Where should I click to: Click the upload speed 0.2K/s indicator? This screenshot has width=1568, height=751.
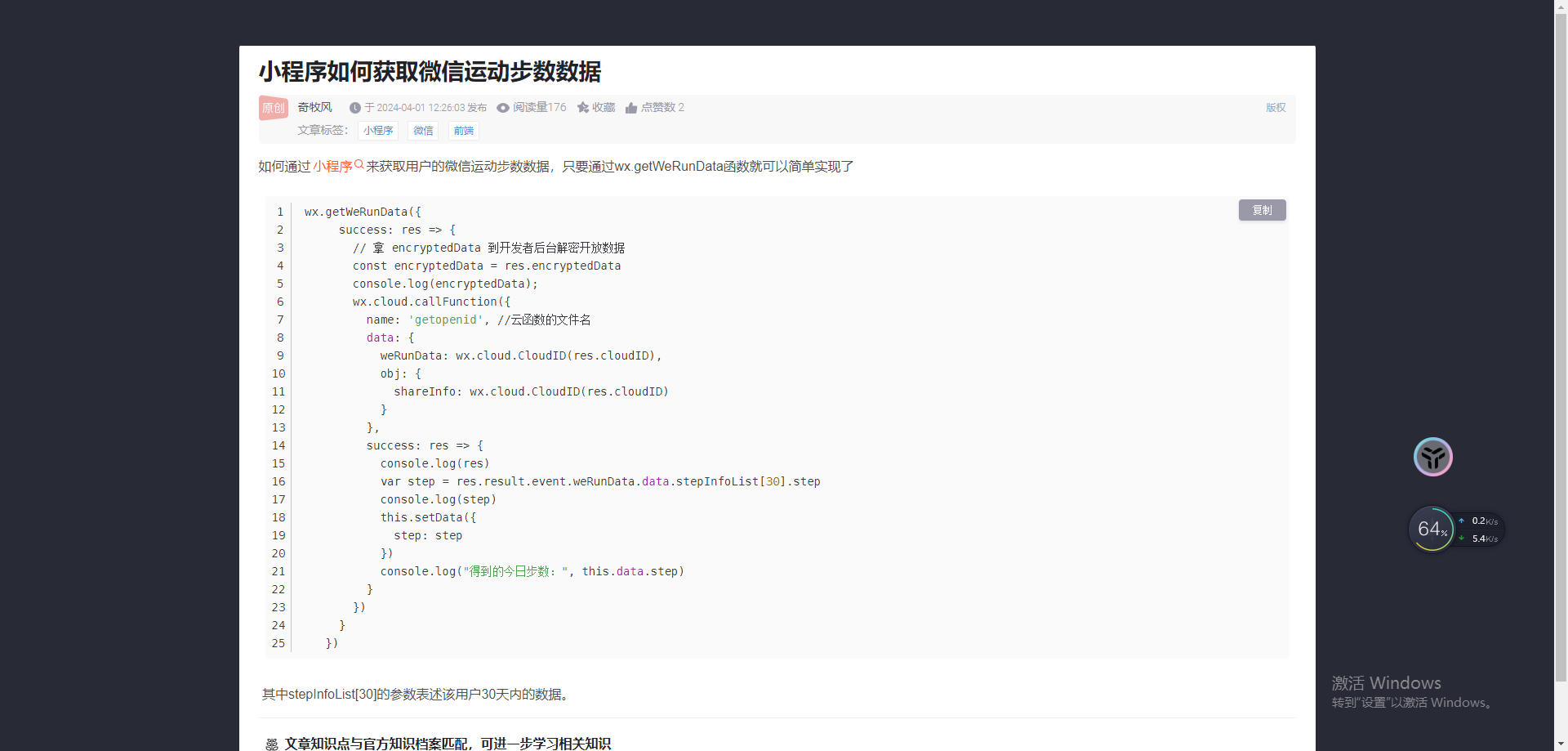[x=1479, y=521]
